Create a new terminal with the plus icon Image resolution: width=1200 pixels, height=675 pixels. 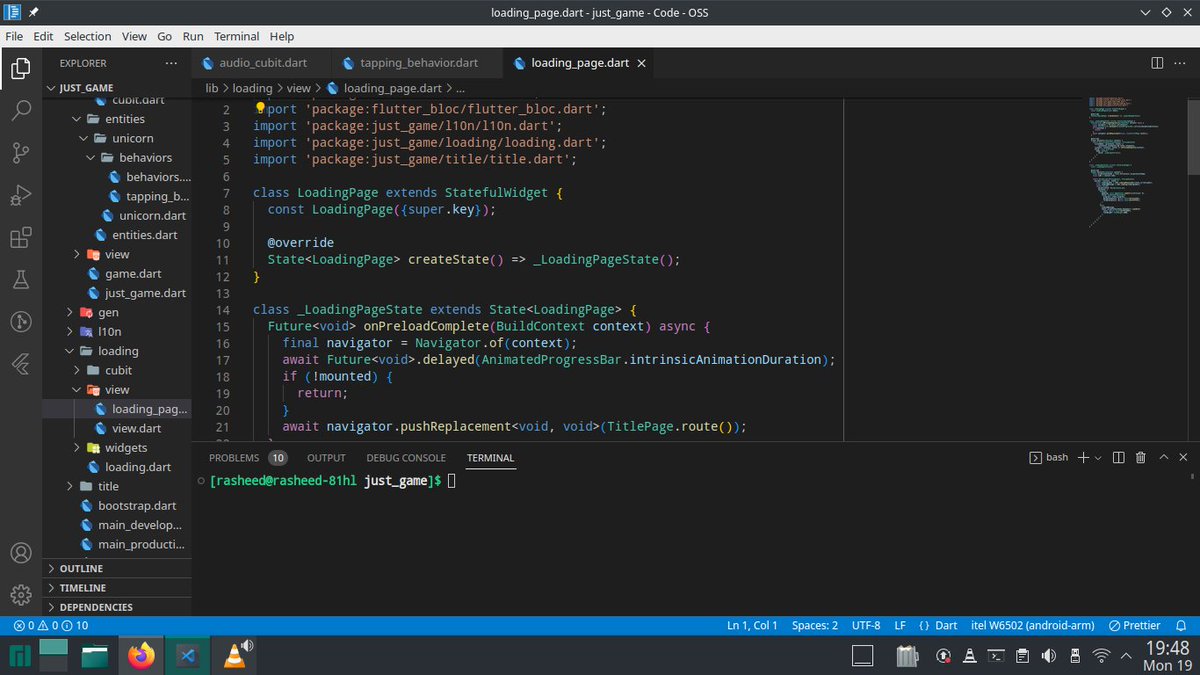tap(1083, 457)
